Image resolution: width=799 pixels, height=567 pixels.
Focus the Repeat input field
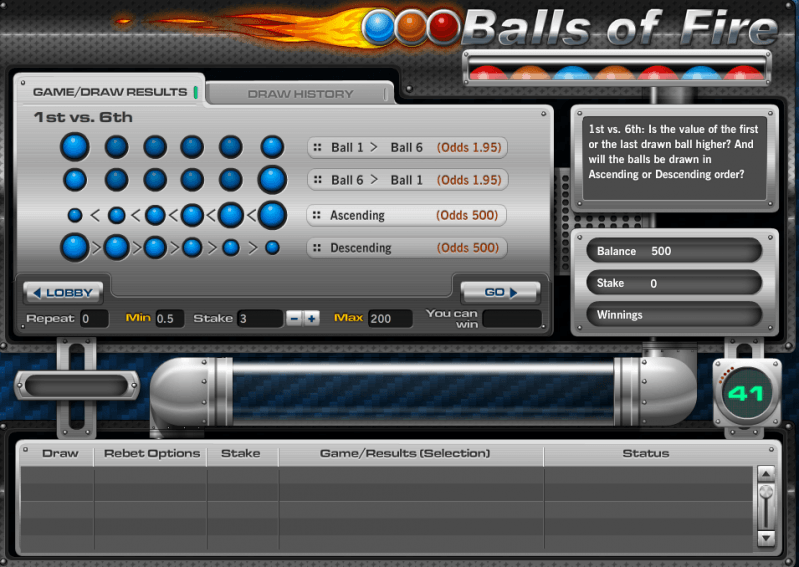click(94, 319)
